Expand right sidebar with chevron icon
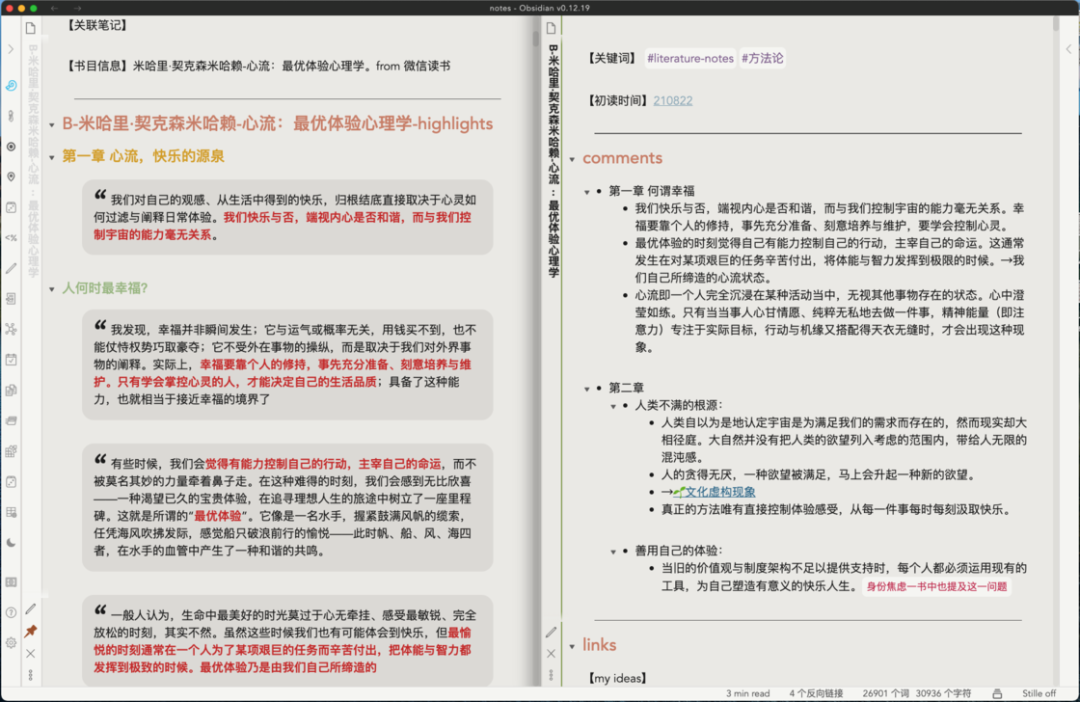The width and height of the screenshot is (1080, 702). pyautogui.click(x=1069, y=49)
